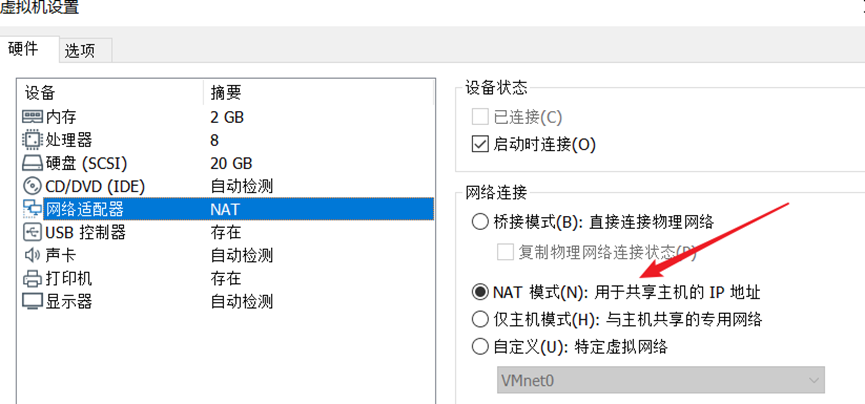Click the processor (处理器) chip icon

click(32, 140)
